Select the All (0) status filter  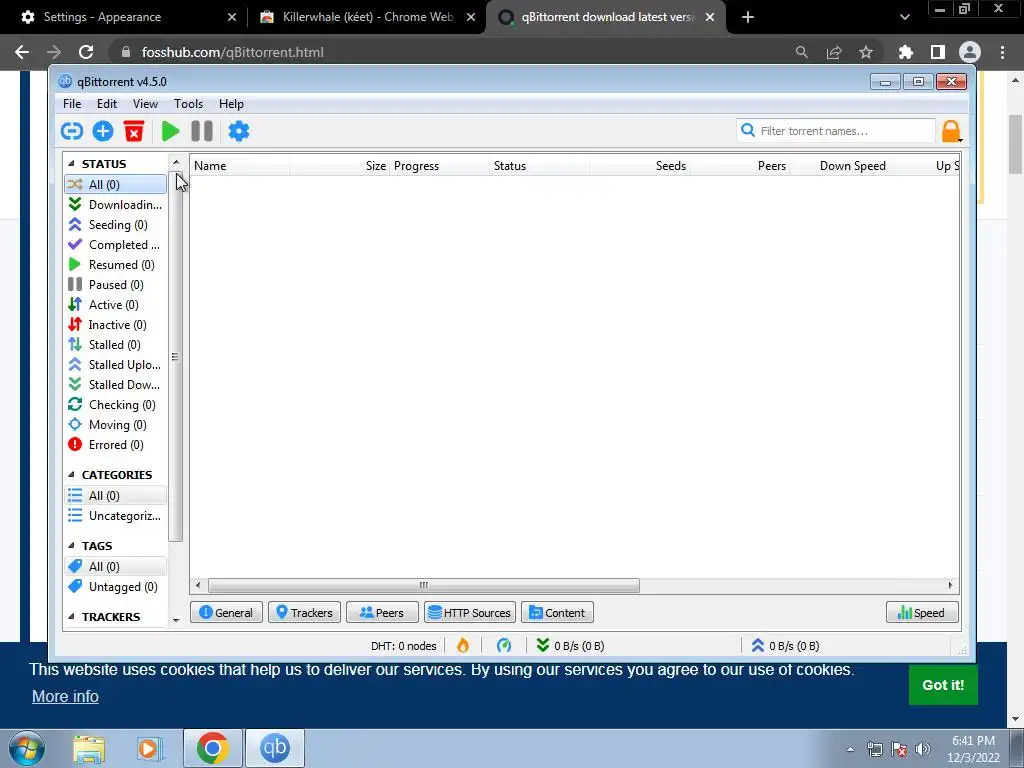click(116, 184)
